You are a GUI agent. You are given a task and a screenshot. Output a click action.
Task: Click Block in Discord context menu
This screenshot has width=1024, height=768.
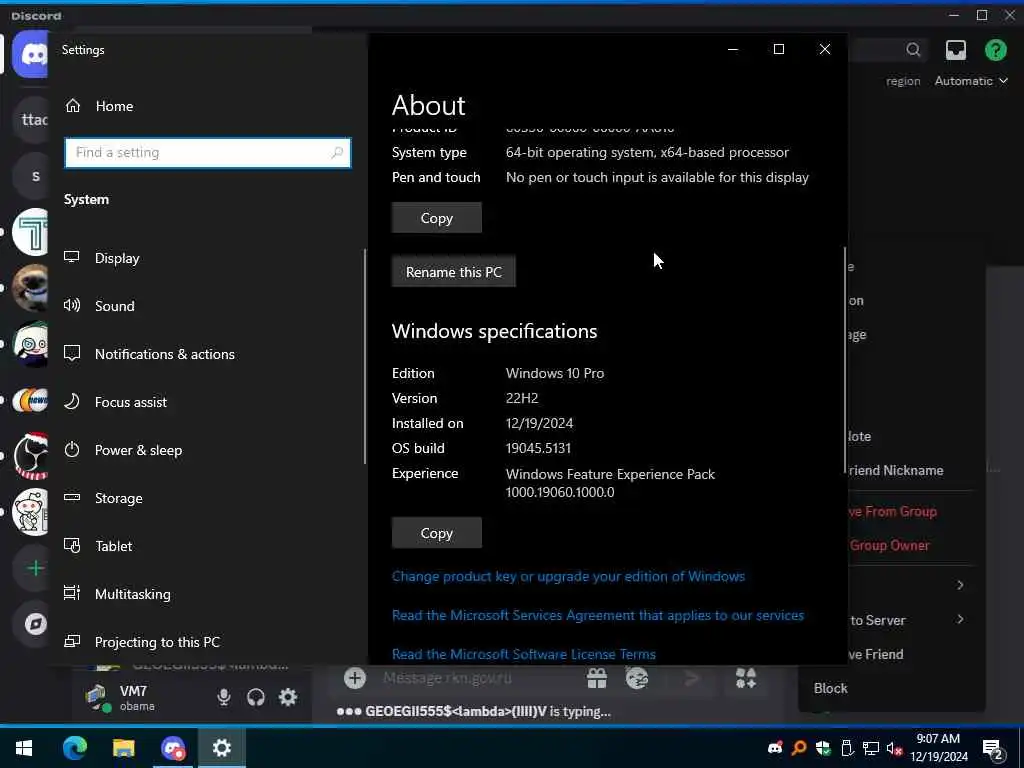click(831, 688)
